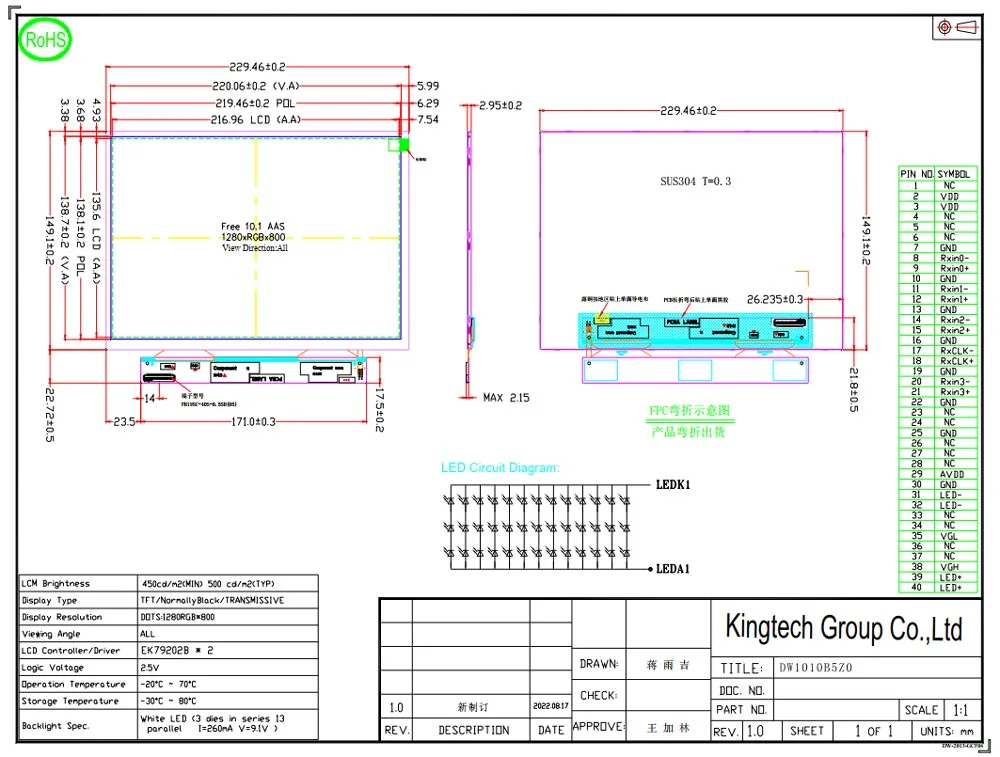
Task: Click the green RoHS logo
Action: click(x=45, y=40)
